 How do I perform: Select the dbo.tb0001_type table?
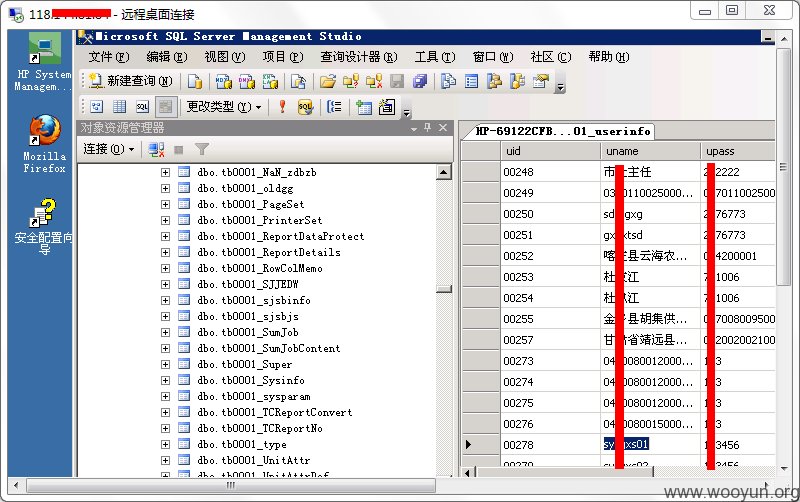[242, 444]
